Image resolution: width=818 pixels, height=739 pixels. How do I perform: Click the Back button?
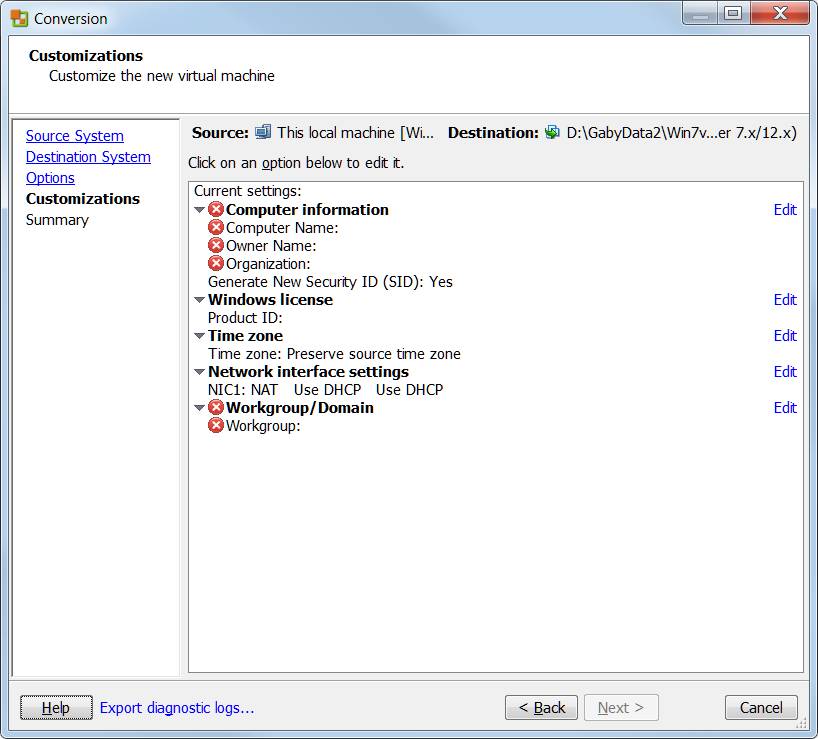click(541, 707)
